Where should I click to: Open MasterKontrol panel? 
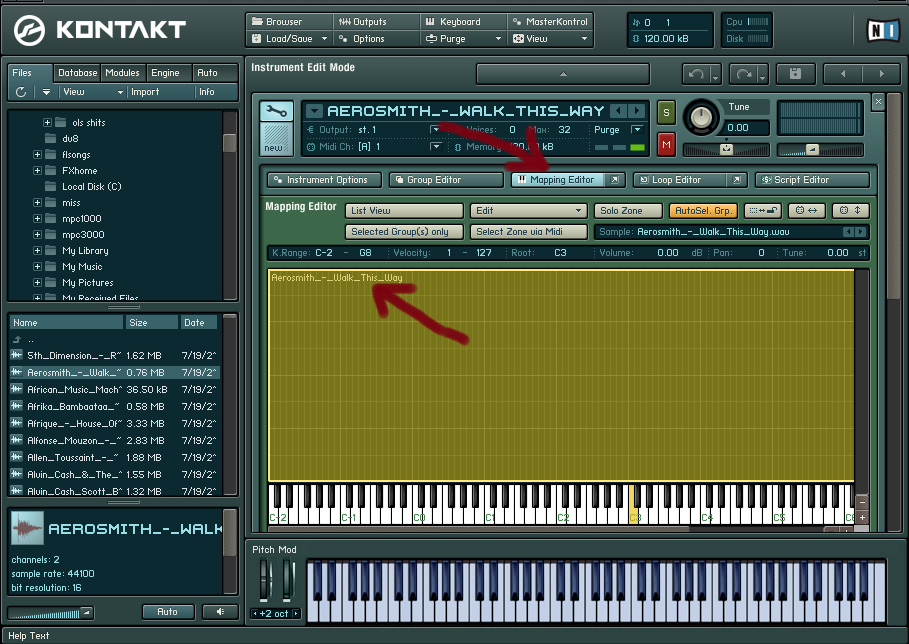click(x=550, y=21)
